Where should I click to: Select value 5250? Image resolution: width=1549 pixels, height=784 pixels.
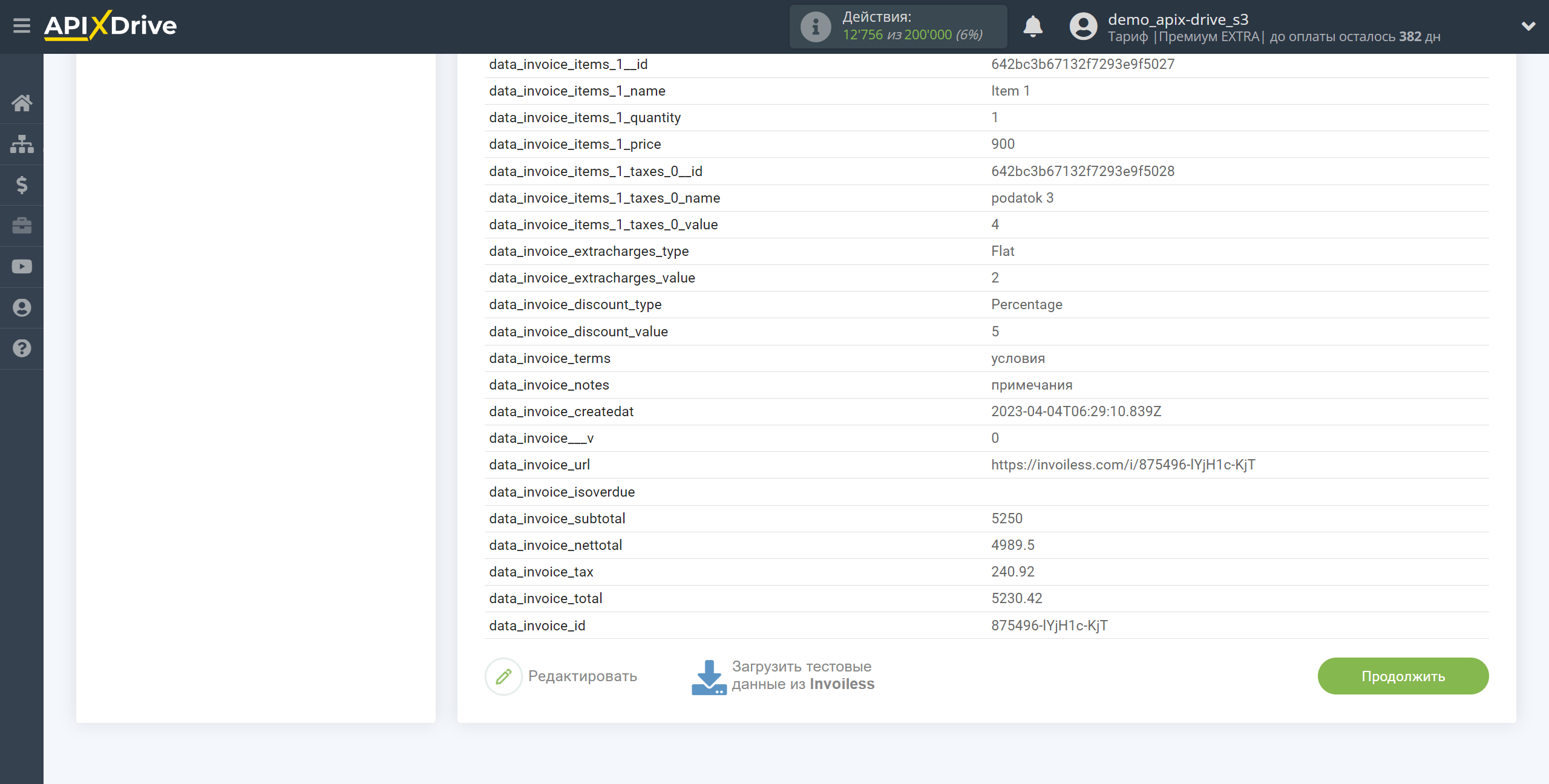pos(1007,518)
